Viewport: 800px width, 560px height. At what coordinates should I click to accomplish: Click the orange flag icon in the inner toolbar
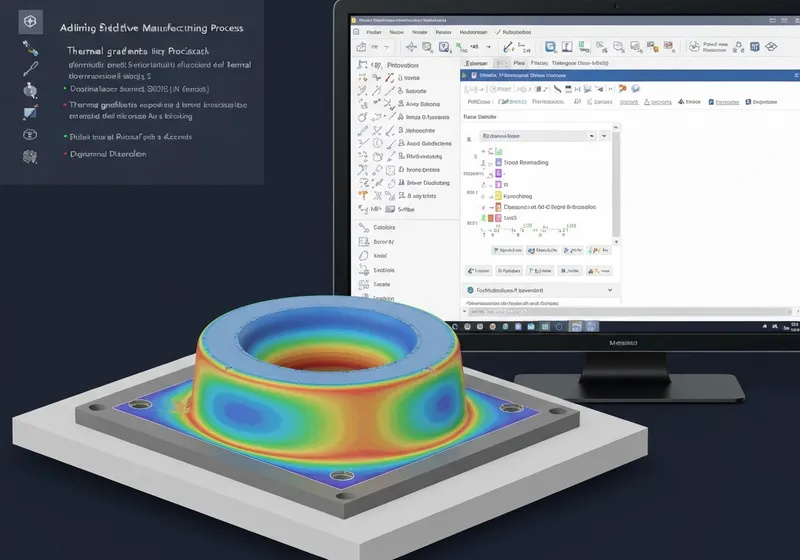pyautogui.click(x=622, y=89)
